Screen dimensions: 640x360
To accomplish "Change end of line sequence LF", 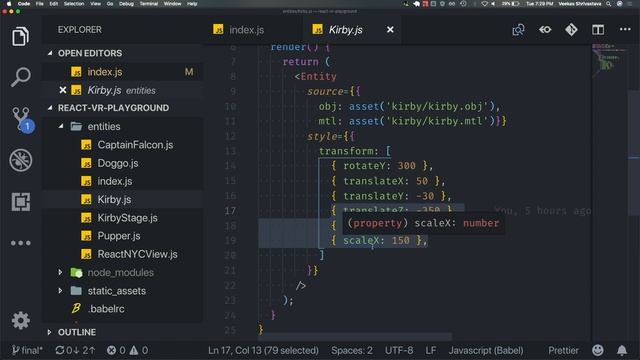I will [x=431, y=350].
